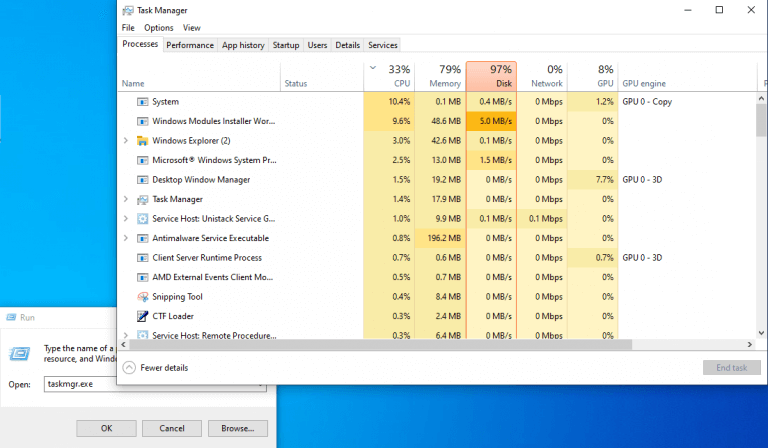The width and height of the screenshot is (768, 448).
Task: Click the horizontal scrollbar right arrow
Action: pyautogui.click(x=749, y=345)
